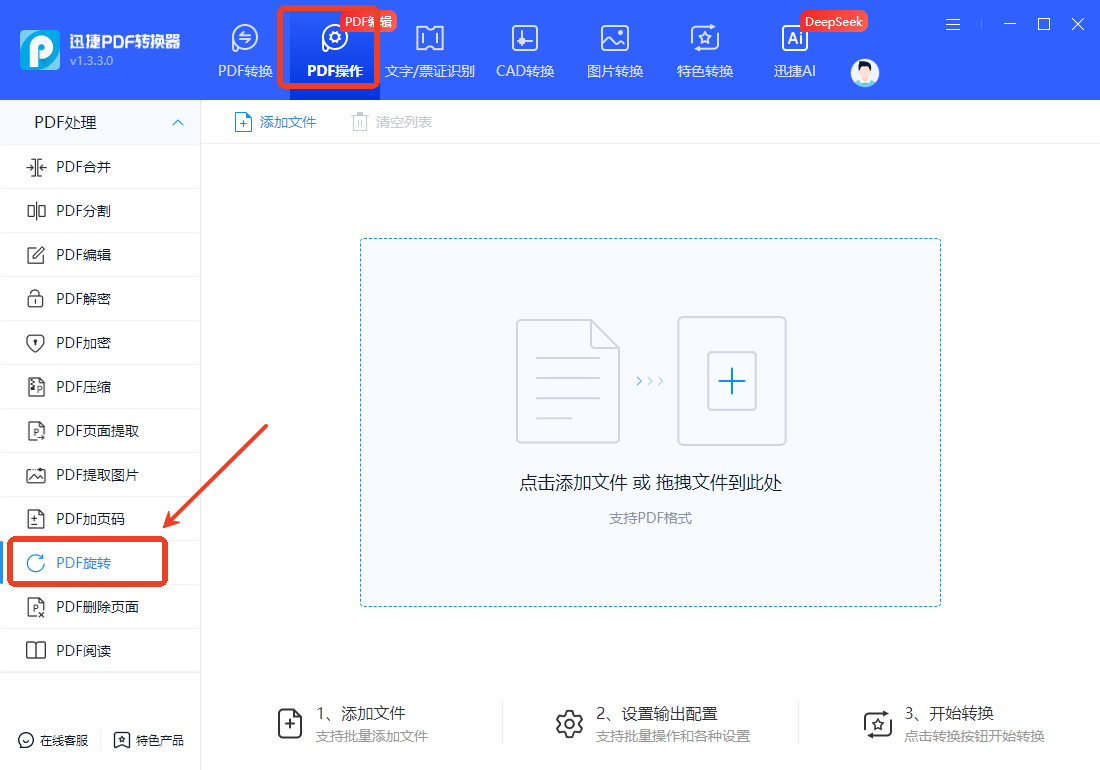Select PDF页面提取 label

coord(98,431)
